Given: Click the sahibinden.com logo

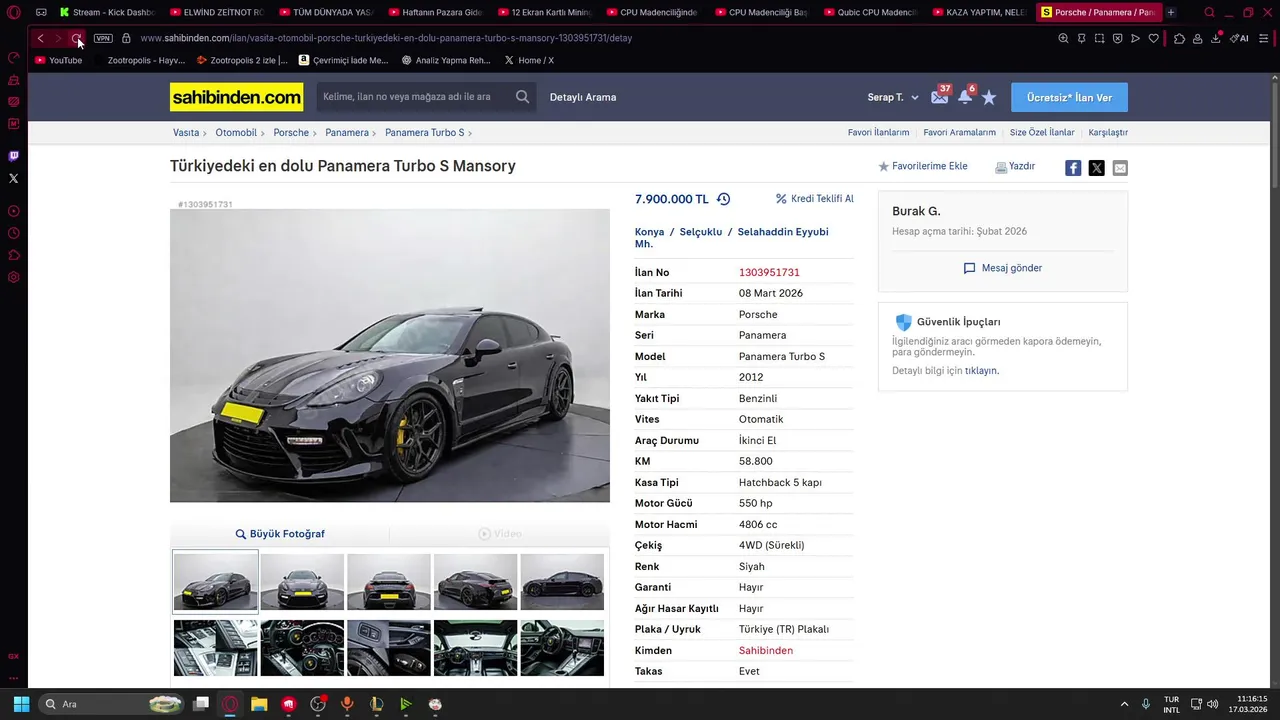Looking at the screenshot, I should point(236,97).
